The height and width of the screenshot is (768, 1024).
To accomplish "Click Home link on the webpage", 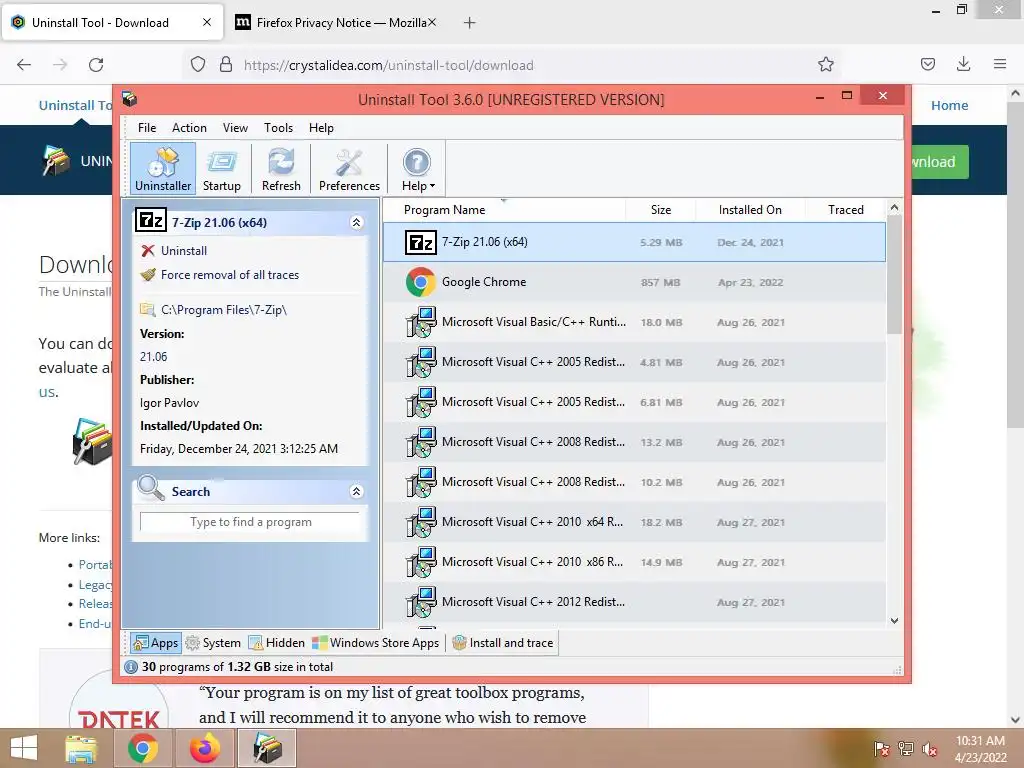I will (949, 105).
